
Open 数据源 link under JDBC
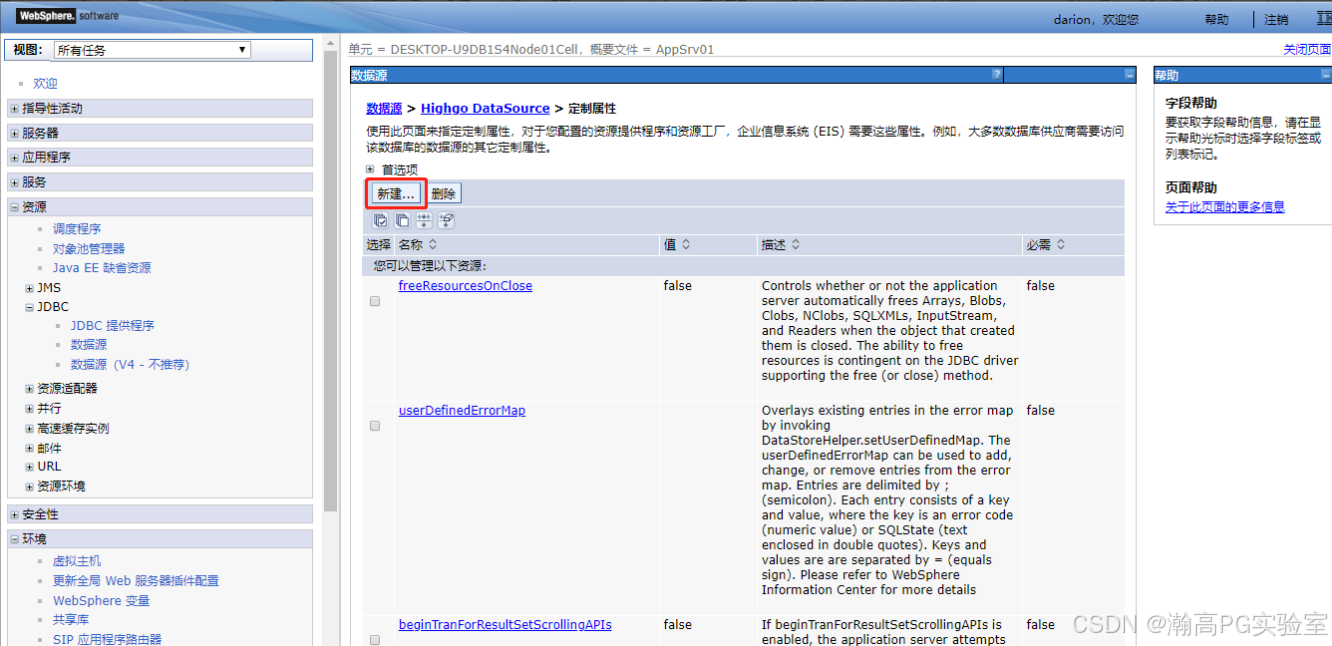[x=89, y=345]
